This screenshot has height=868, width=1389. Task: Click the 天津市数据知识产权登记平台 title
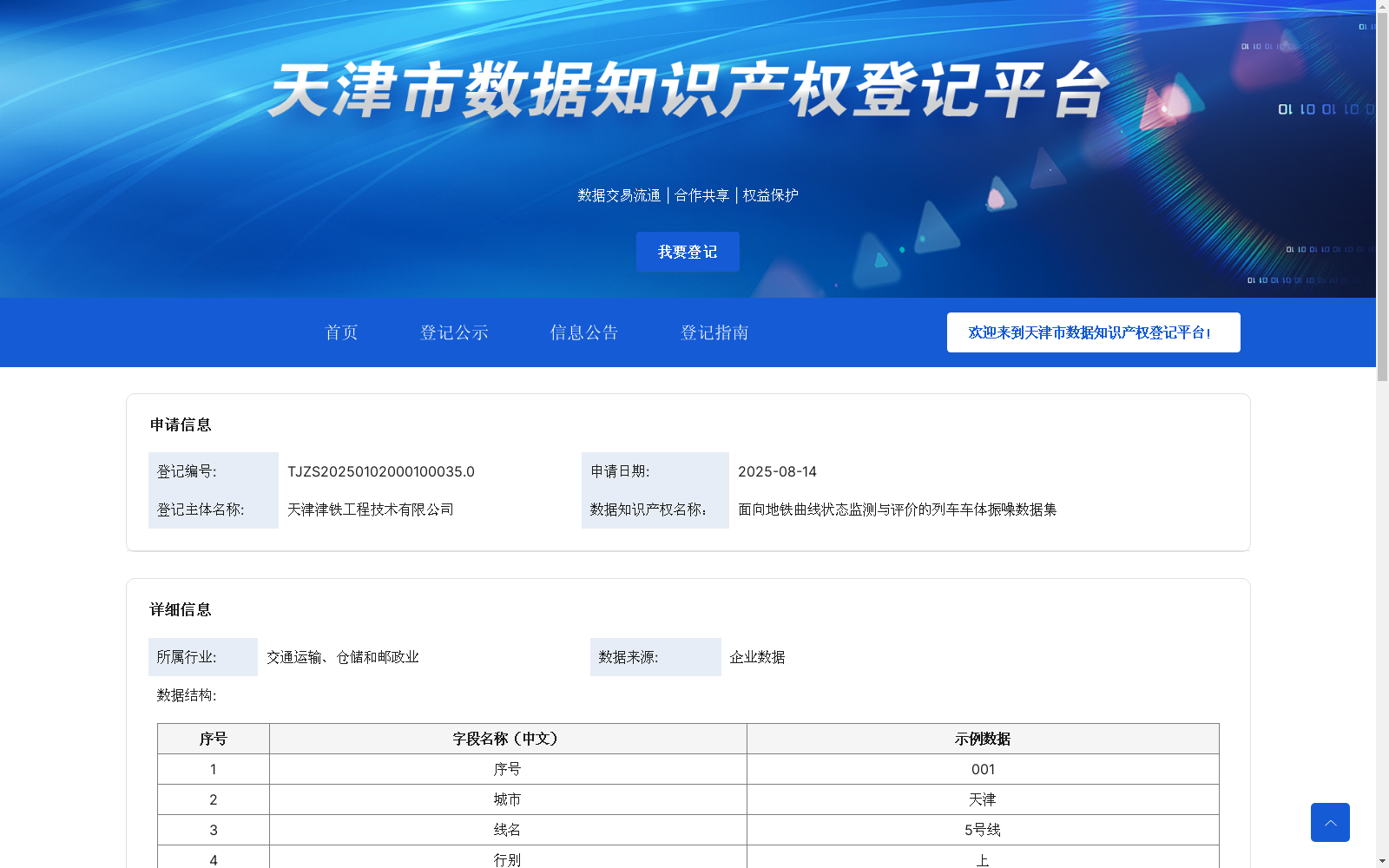688,89
